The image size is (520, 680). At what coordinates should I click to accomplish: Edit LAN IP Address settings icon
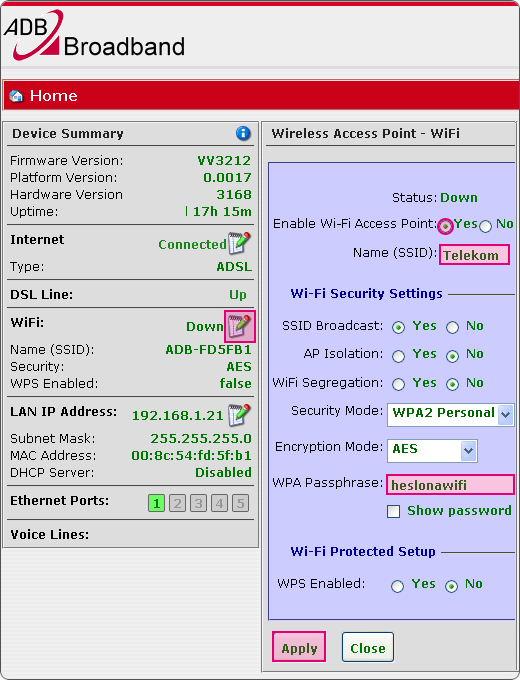(239, 415)
